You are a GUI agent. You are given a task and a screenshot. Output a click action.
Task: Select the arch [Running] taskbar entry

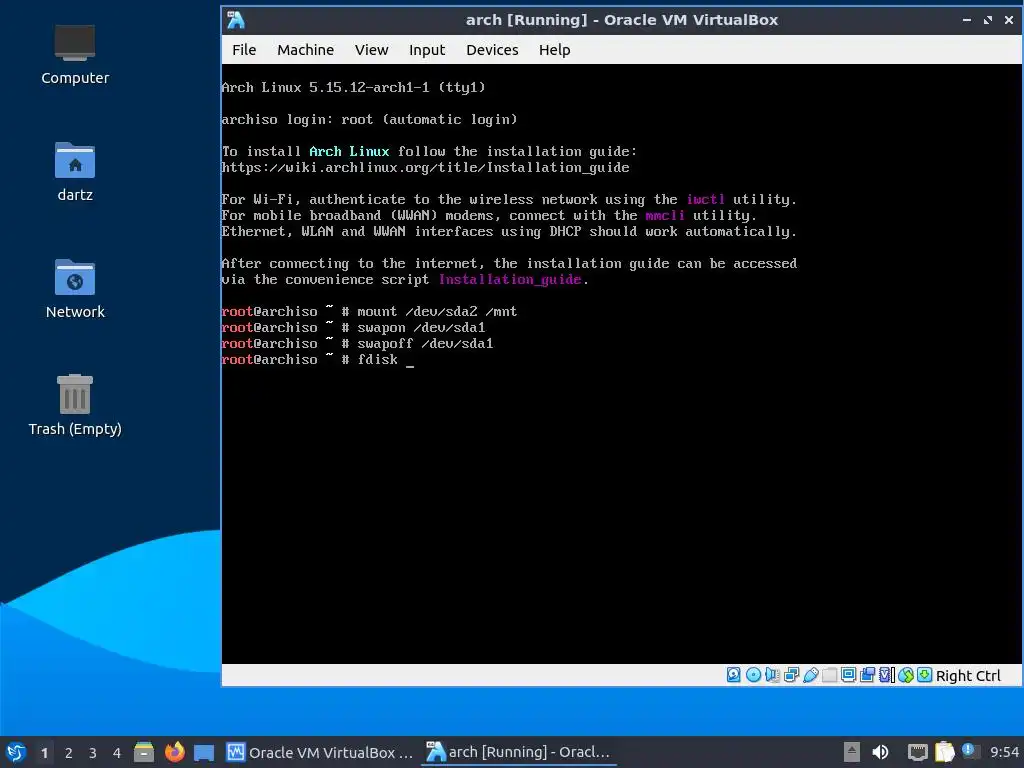pyautogui.click(x=519, y=752)
